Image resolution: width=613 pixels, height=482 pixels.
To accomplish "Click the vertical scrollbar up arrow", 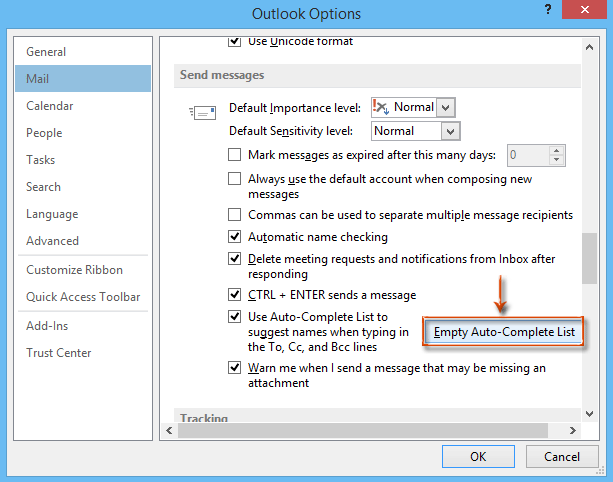I will (x=590, y=47).
